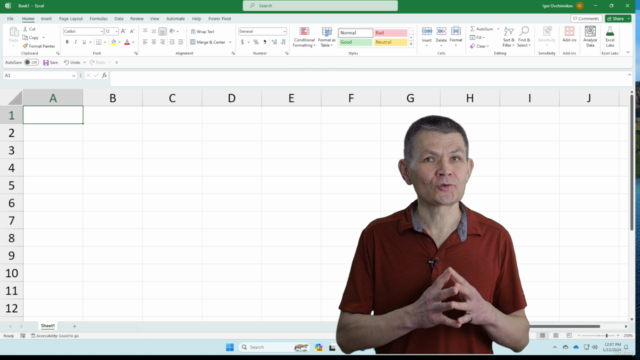Click the Increase Decimal icon
The height and width of the screenshot is (360, 640).
[x=274, y=42]
